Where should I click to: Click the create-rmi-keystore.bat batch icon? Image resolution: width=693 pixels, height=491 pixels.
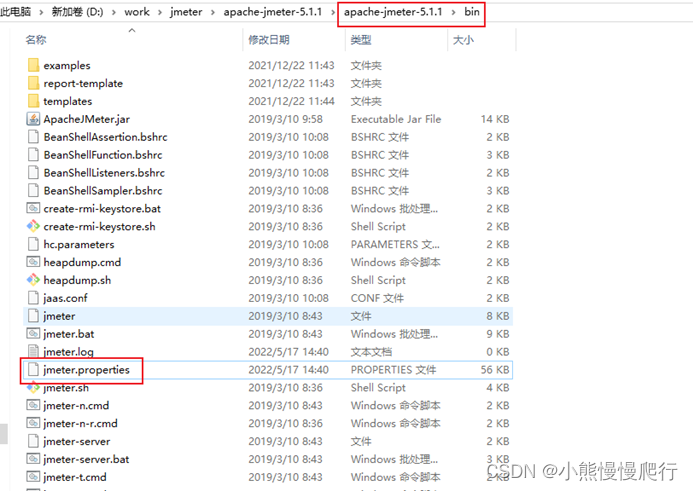[x=33, y=209]
